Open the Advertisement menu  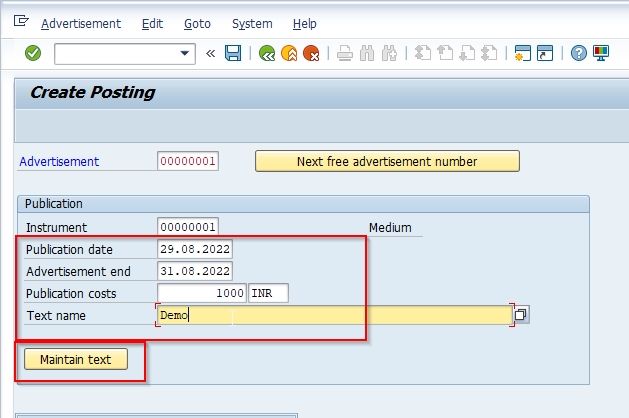pos(81,24)
